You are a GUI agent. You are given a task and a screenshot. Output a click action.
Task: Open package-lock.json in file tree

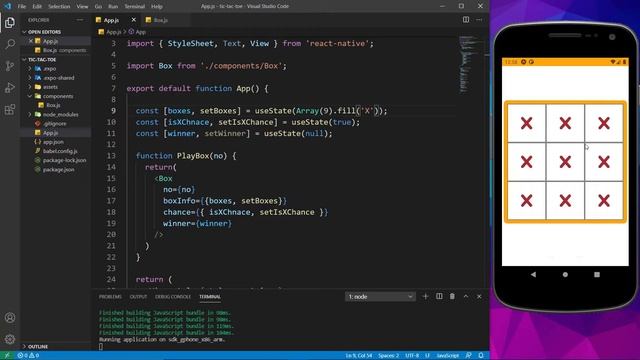[64, 160]
